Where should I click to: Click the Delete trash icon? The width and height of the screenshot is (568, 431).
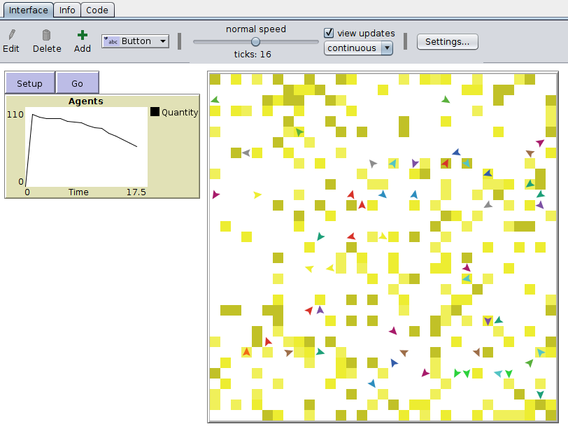coord(46,35)
